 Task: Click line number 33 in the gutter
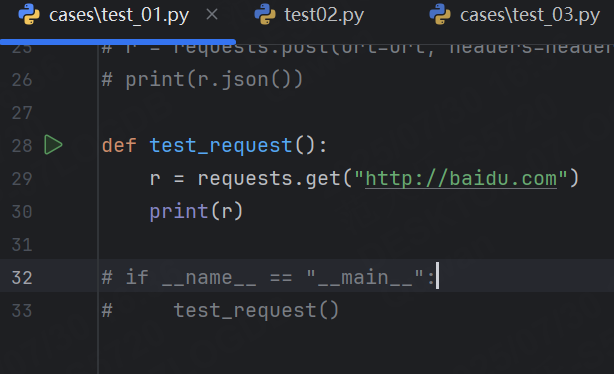(x=22, y=311)
